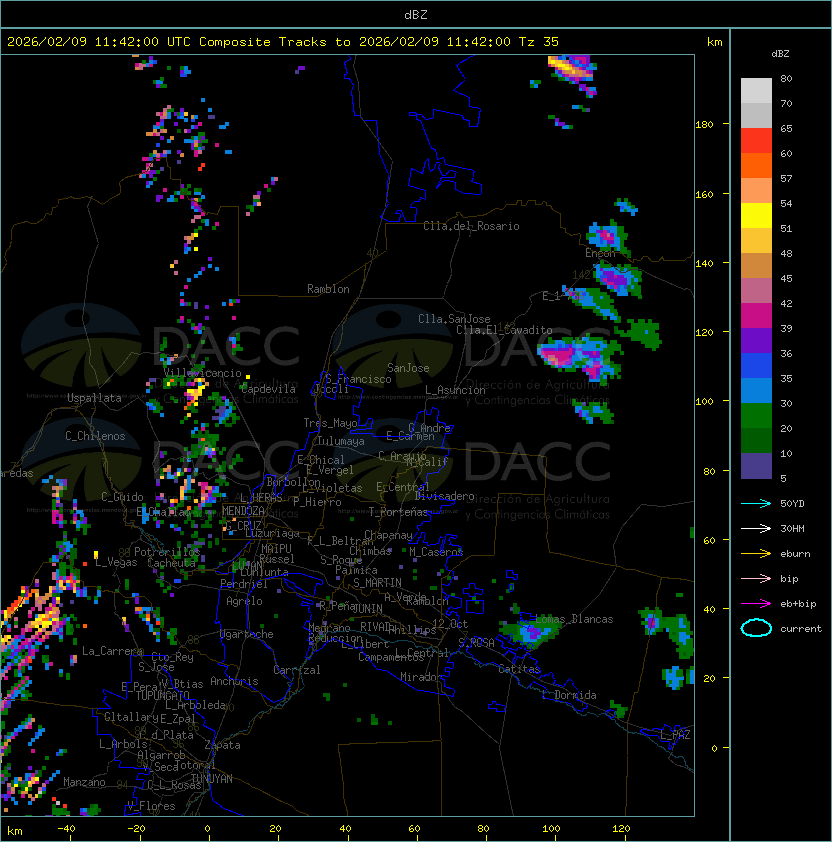Click the 'eb+bip' legend label
832x842 pixels.
798,604
